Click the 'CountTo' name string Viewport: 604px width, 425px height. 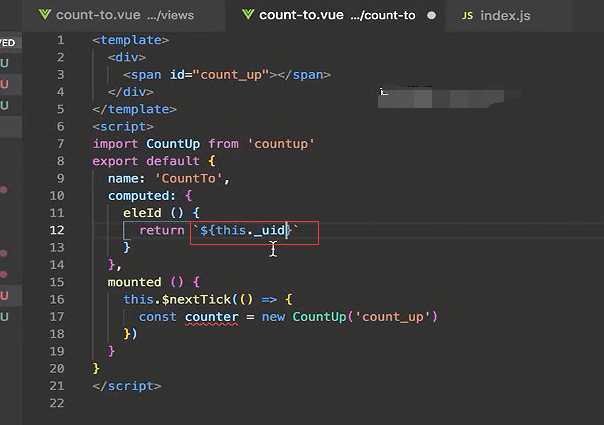188,178
